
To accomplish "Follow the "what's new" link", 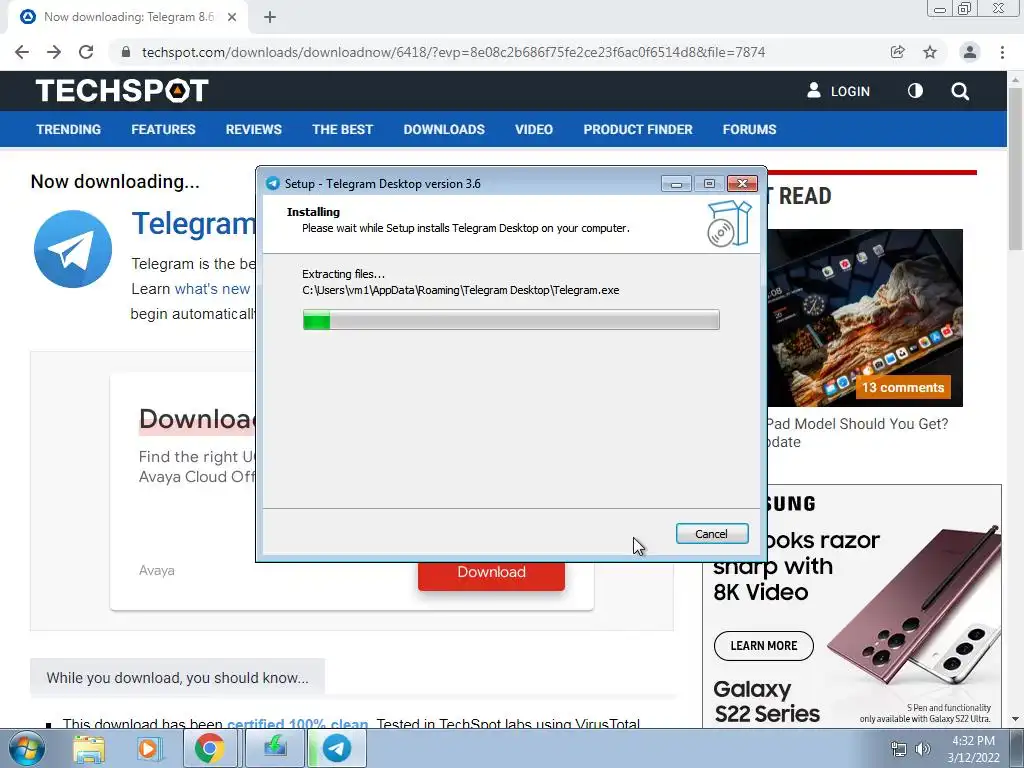I will [212, 289].
